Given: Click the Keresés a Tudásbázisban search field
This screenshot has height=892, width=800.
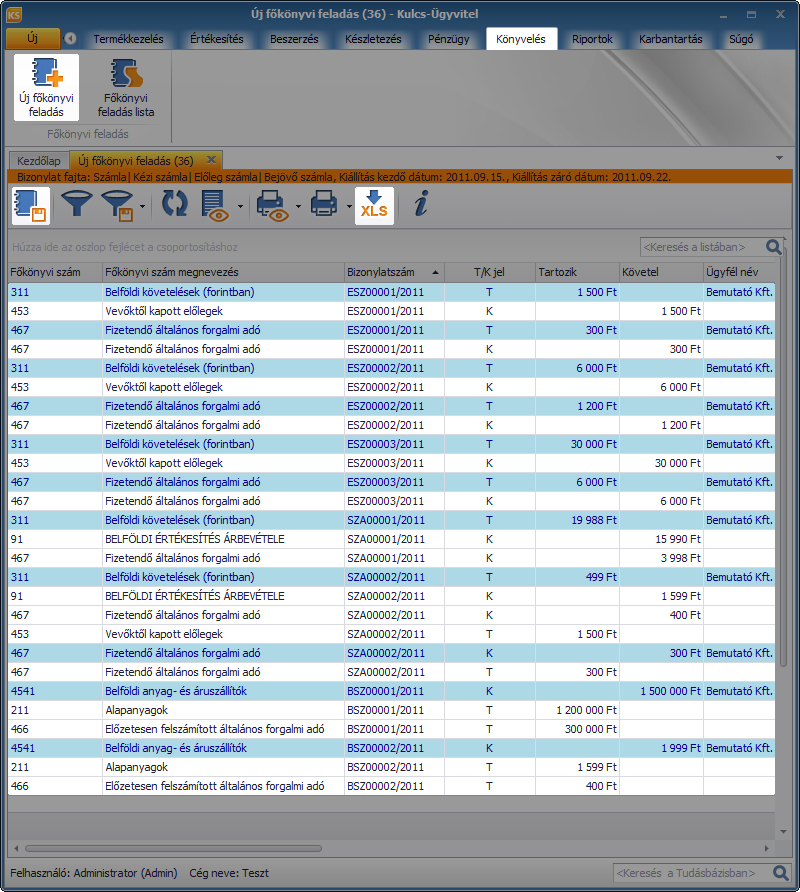Looking at the screenshot, I should tap(693, 873).
